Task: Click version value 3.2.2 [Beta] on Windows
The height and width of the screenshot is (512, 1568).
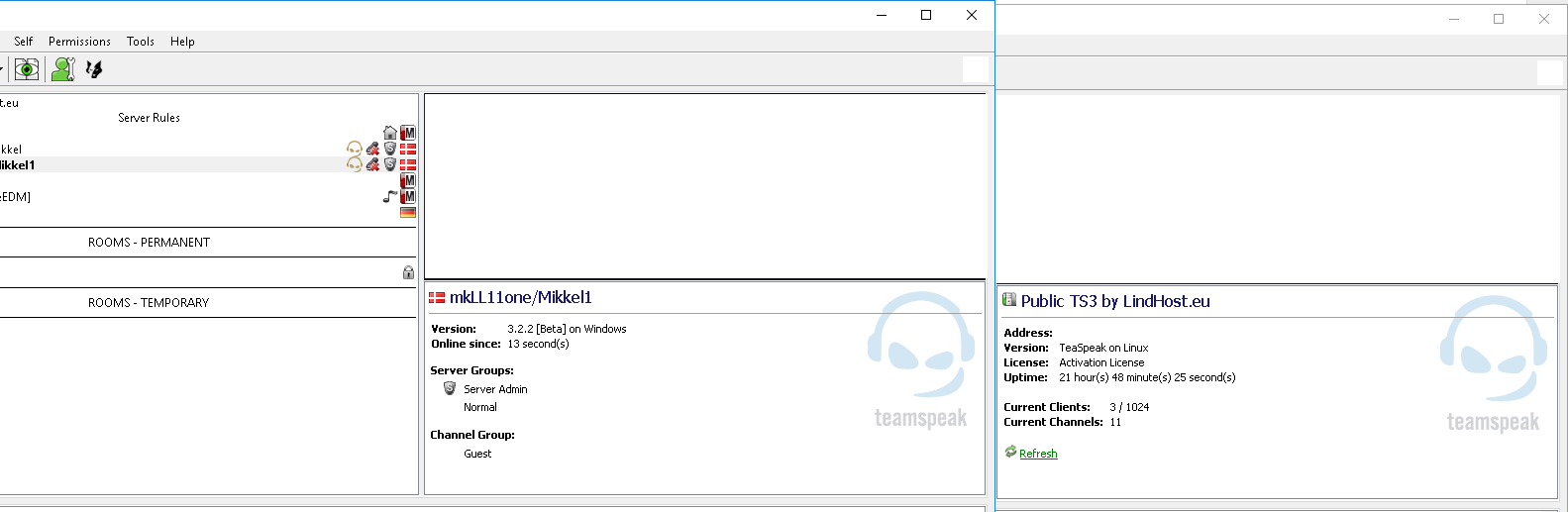Action: tap(567, 329)
